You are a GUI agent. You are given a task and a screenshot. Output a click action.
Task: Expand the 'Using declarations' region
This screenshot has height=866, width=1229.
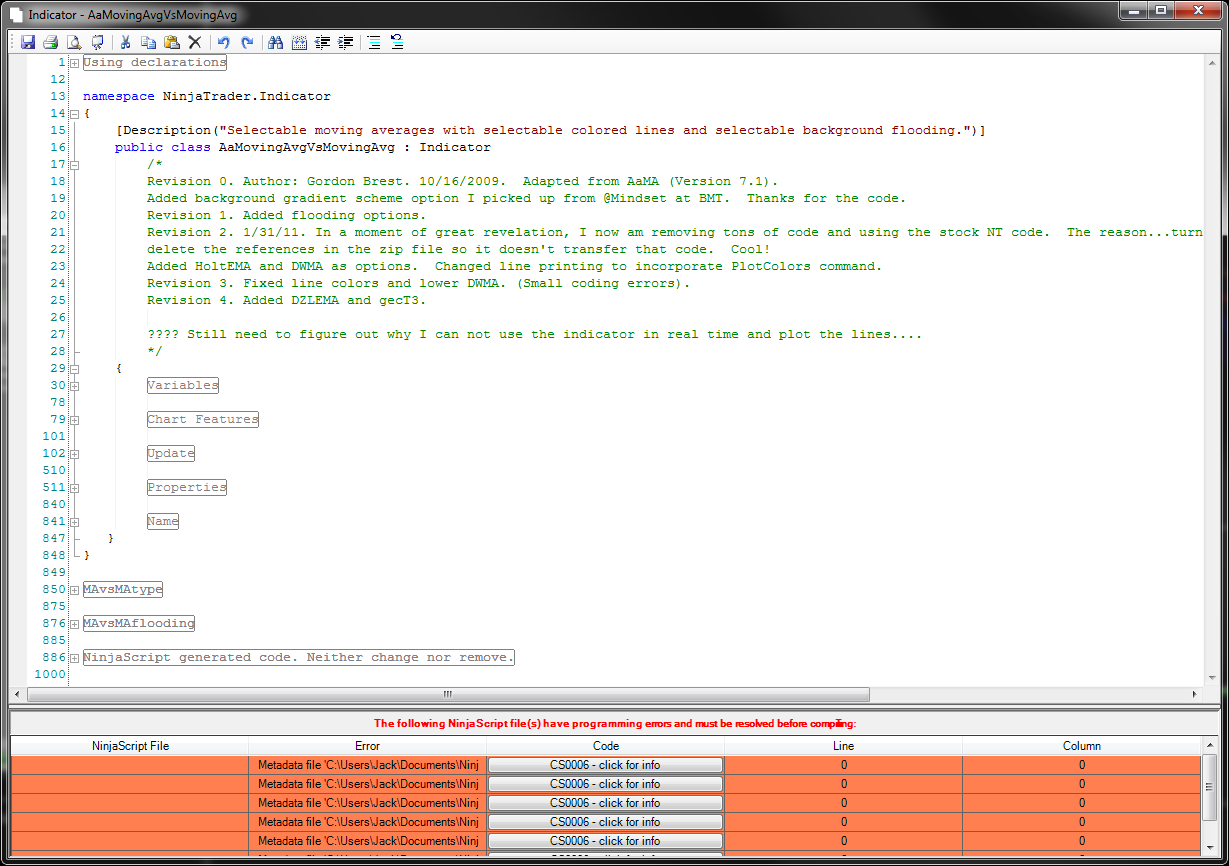tap(75, 63)
